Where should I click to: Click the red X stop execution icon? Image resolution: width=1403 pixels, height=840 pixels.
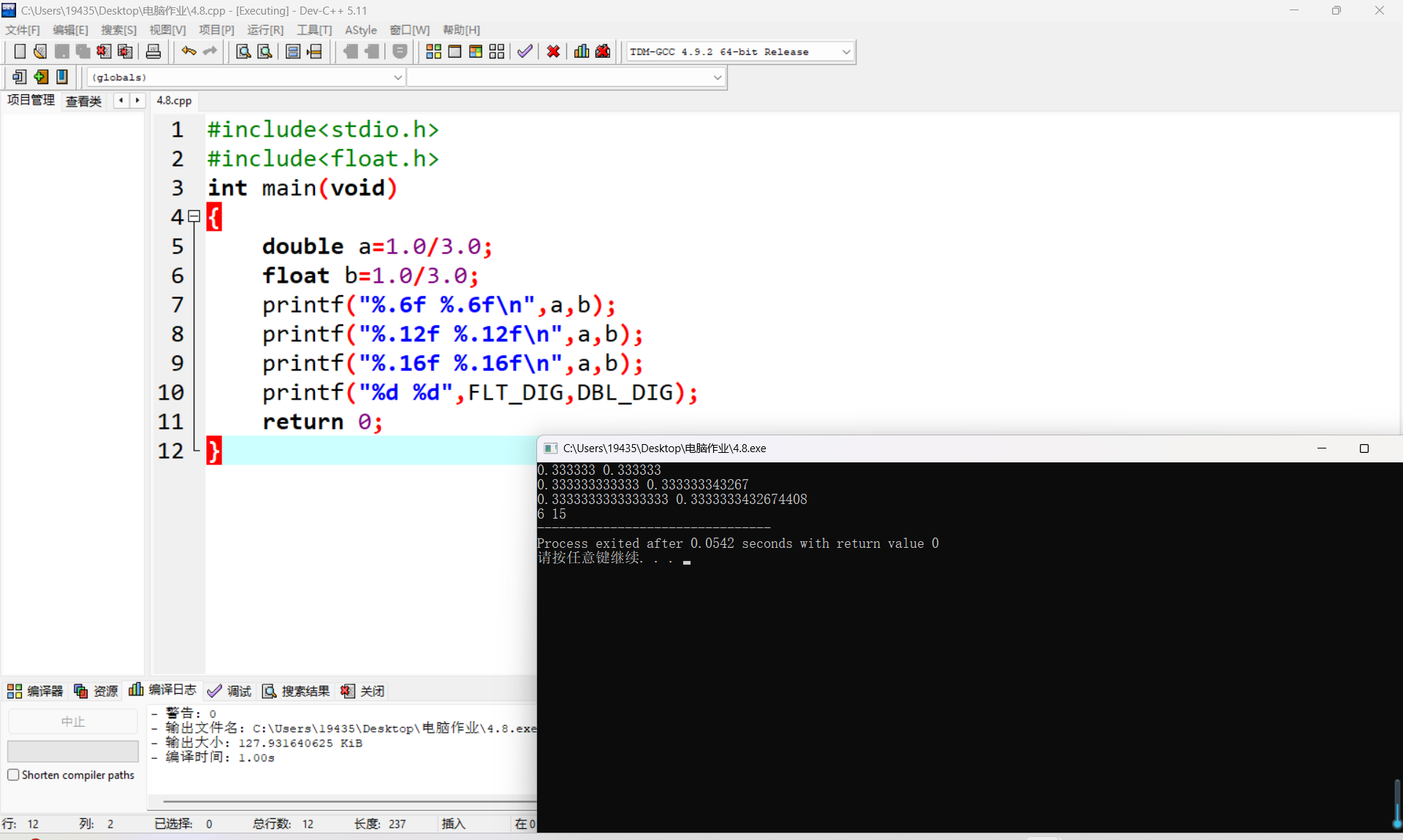click(553, 51)
